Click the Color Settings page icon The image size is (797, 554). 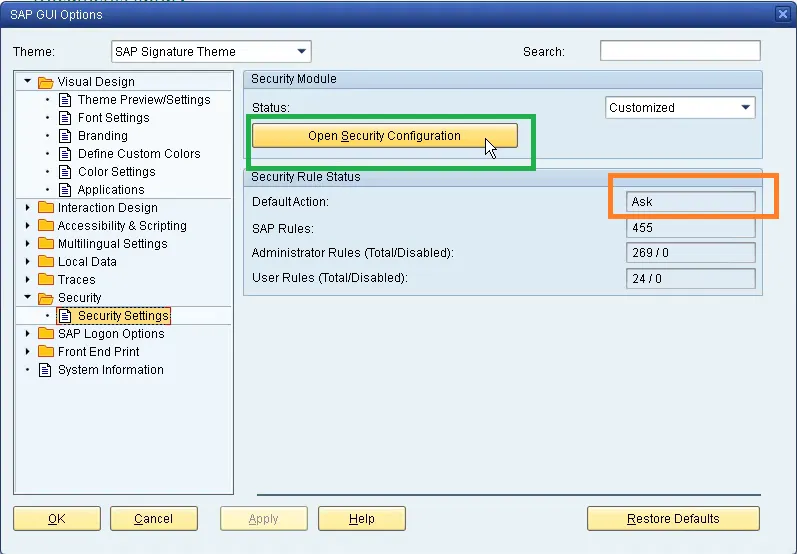pos(65,172)
